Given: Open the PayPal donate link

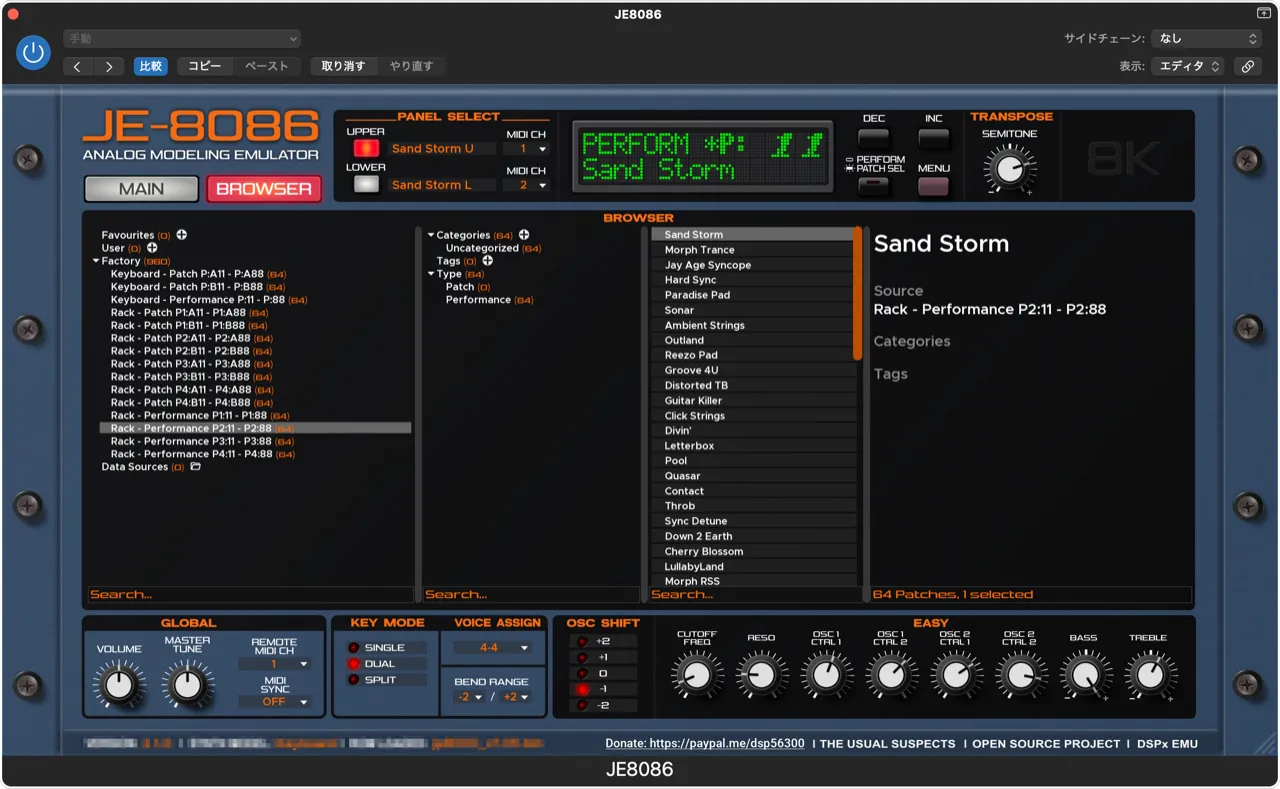Looking at the screenshot, I should (704, 744).
